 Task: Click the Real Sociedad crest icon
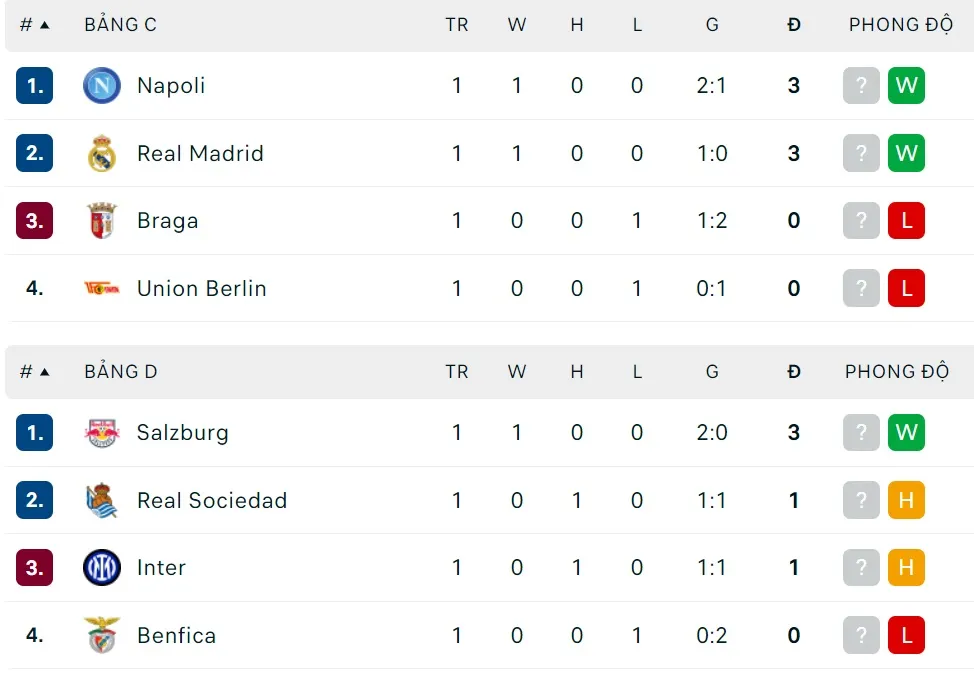(102, 501)
